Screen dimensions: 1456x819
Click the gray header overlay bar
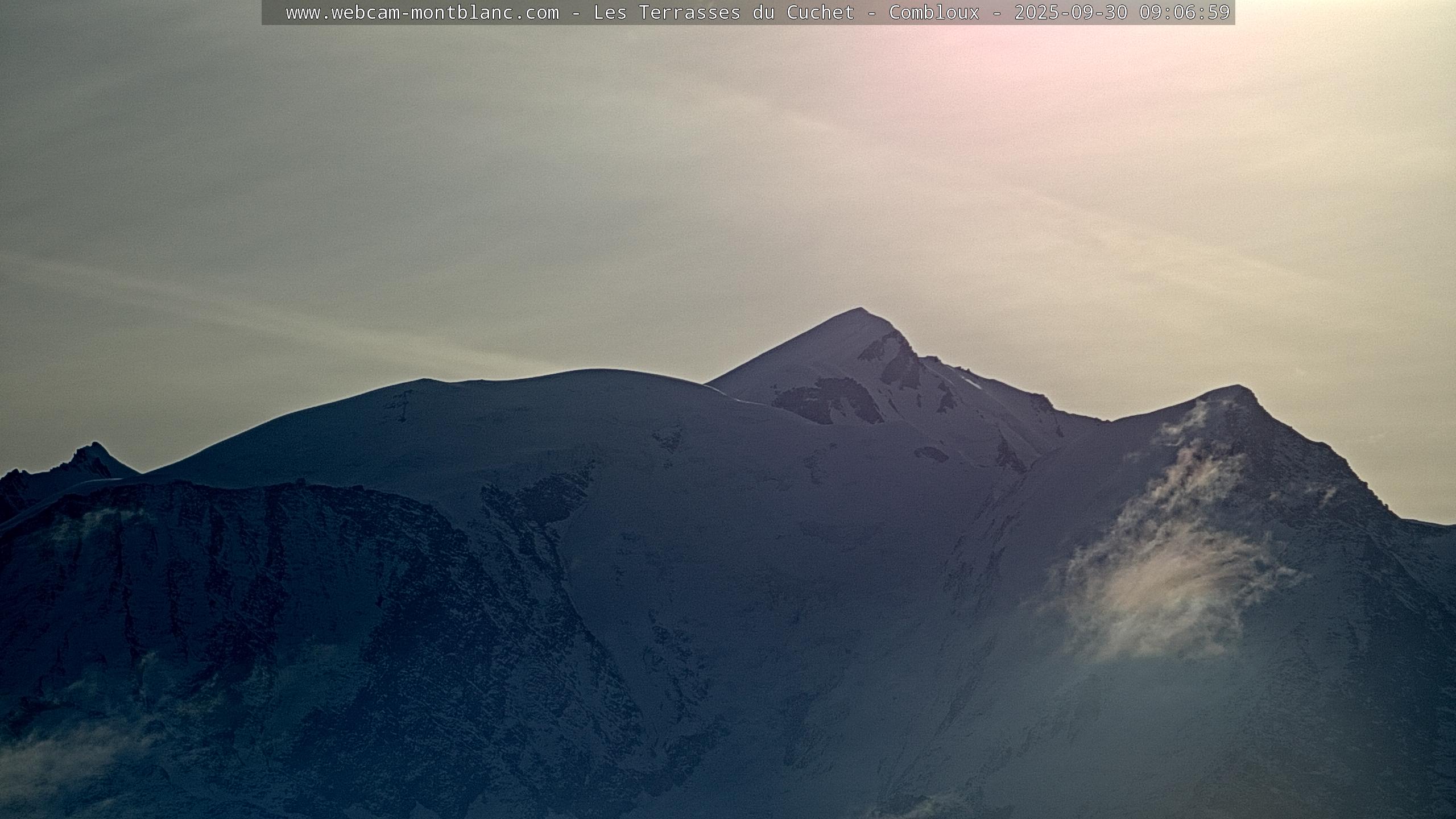coord(273,13)
